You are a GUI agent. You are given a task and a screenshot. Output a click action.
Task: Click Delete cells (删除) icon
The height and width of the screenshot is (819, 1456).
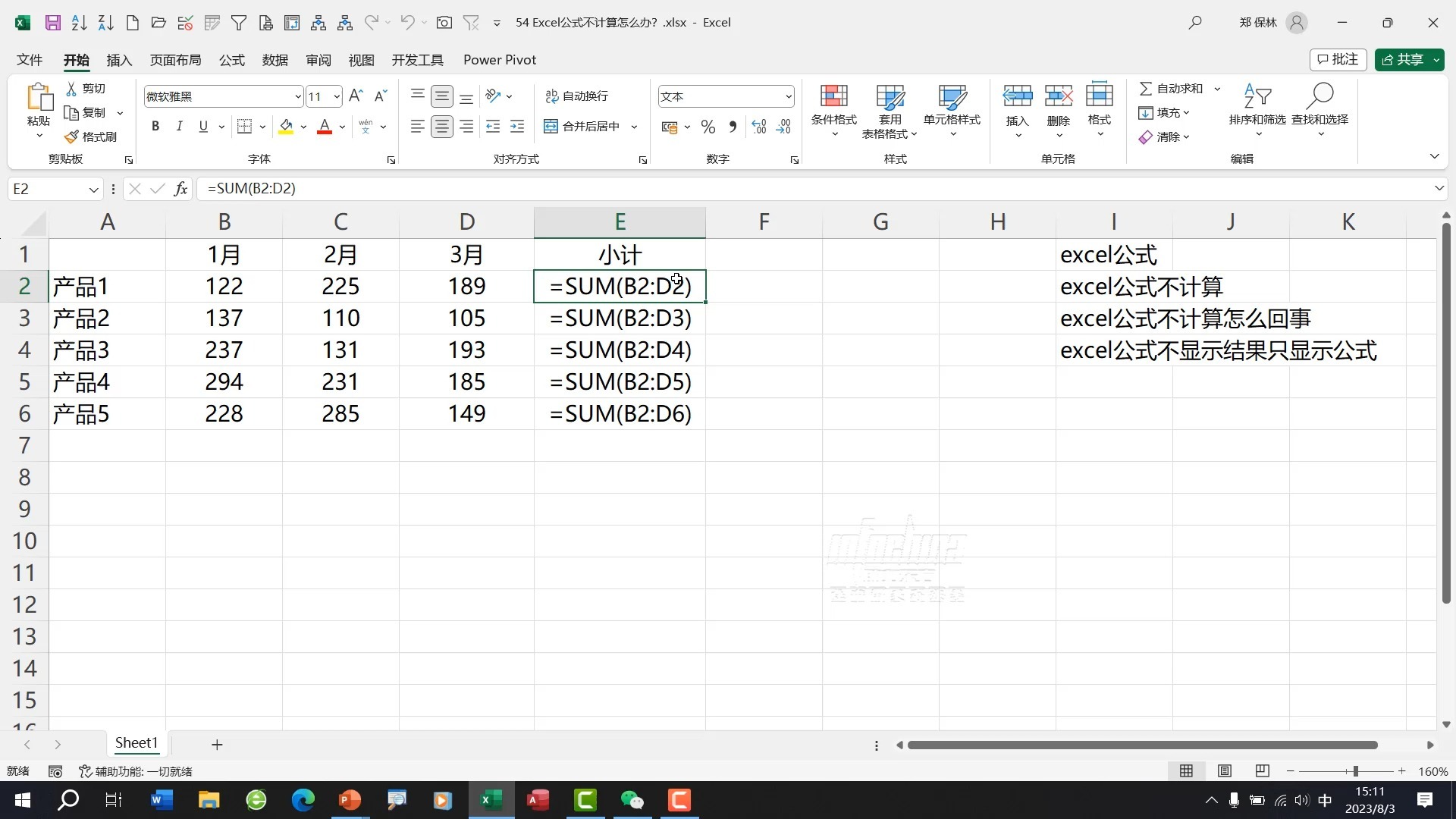tap(1058, 97)
